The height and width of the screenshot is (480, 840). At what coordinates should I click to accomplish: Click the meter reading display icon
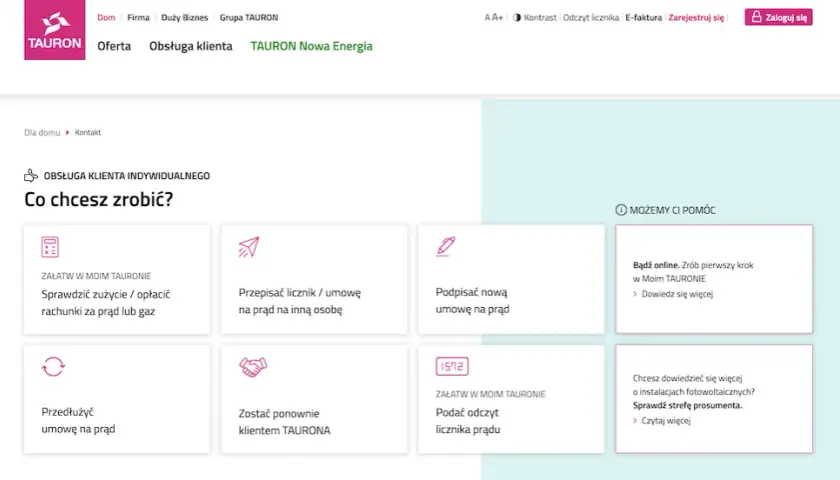tap(452, 366)
